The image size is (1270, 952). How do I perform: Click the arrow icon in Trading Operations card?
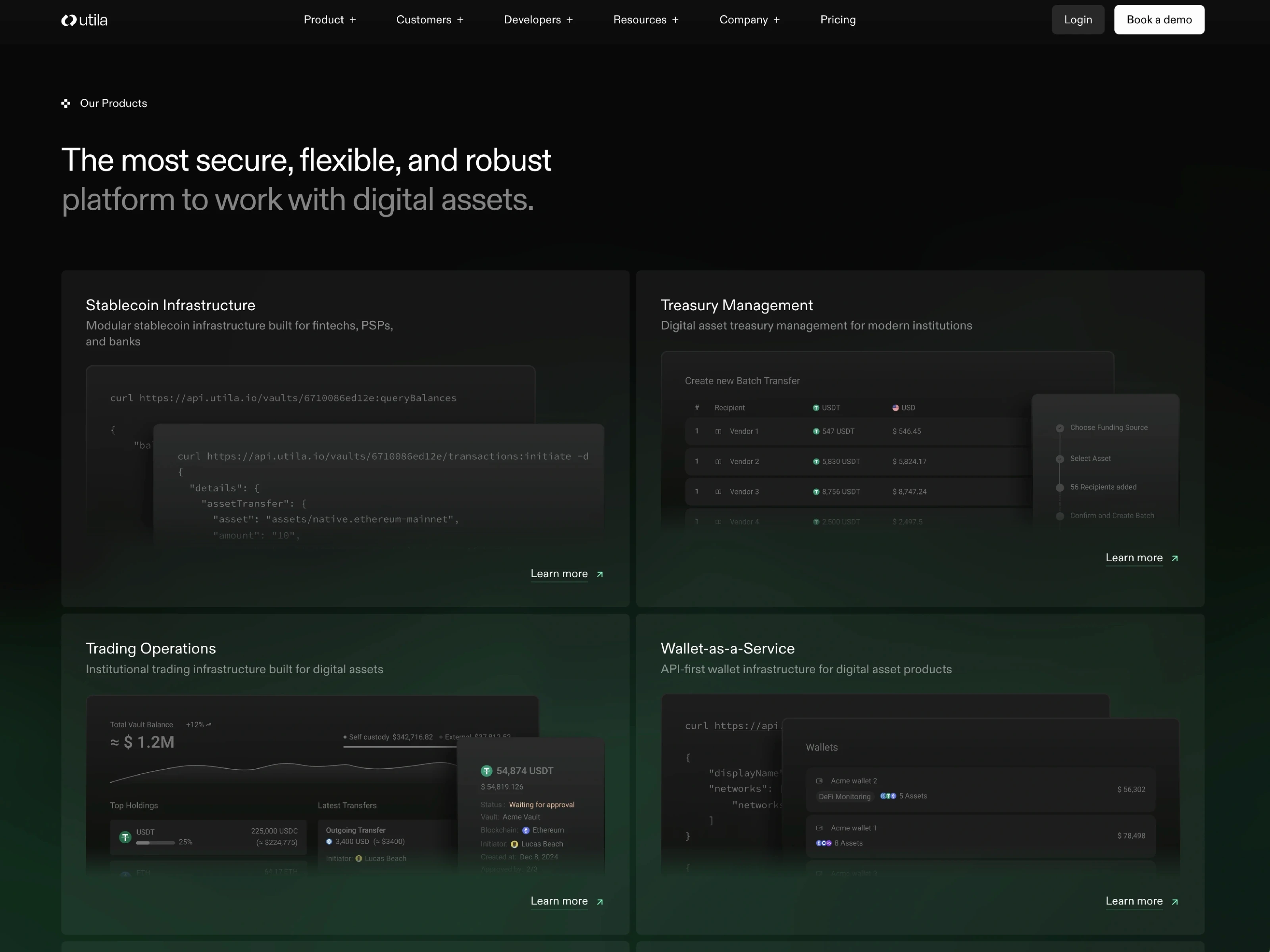[x=600, y=902]
